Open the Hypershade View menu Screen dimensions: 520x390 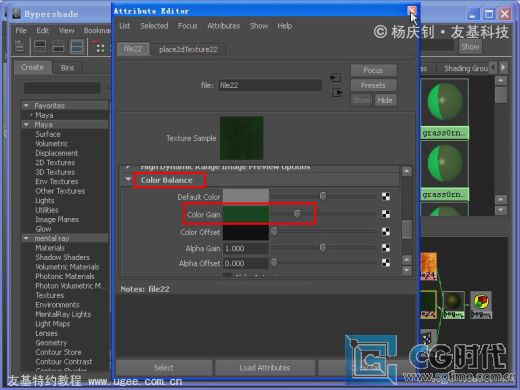(x=66, y=30)
